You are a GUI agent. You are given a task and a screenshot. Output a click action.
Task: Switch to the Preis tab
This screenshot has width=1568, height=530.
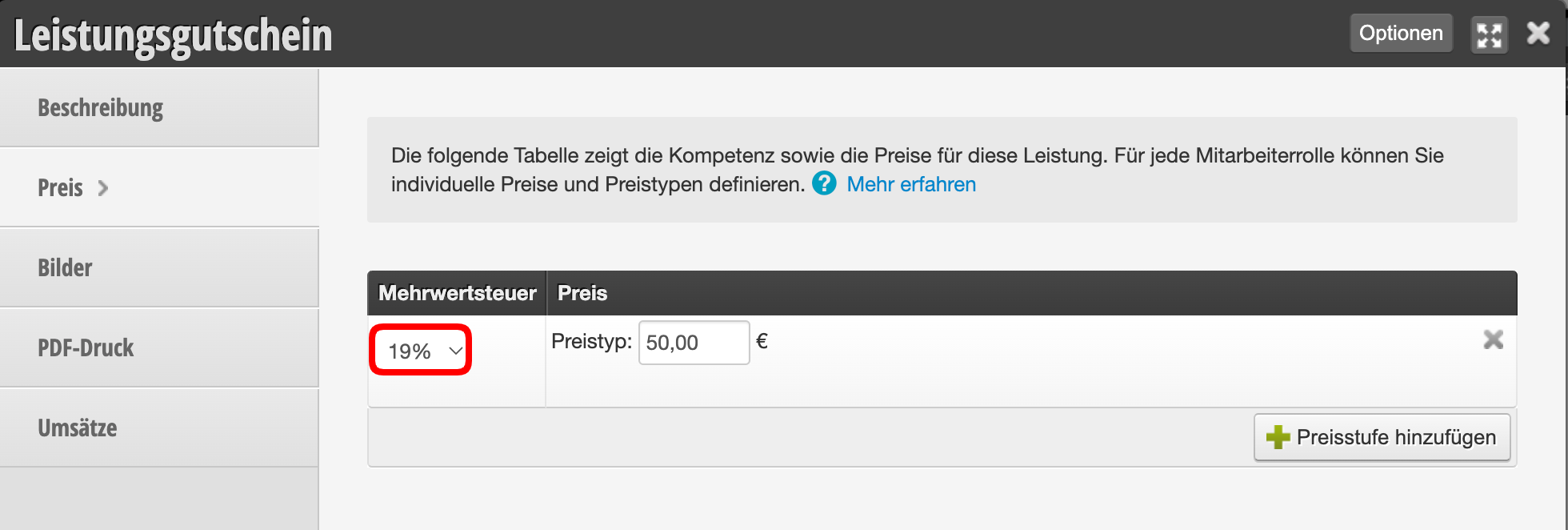pyautogui.click(x=159, y=187)
